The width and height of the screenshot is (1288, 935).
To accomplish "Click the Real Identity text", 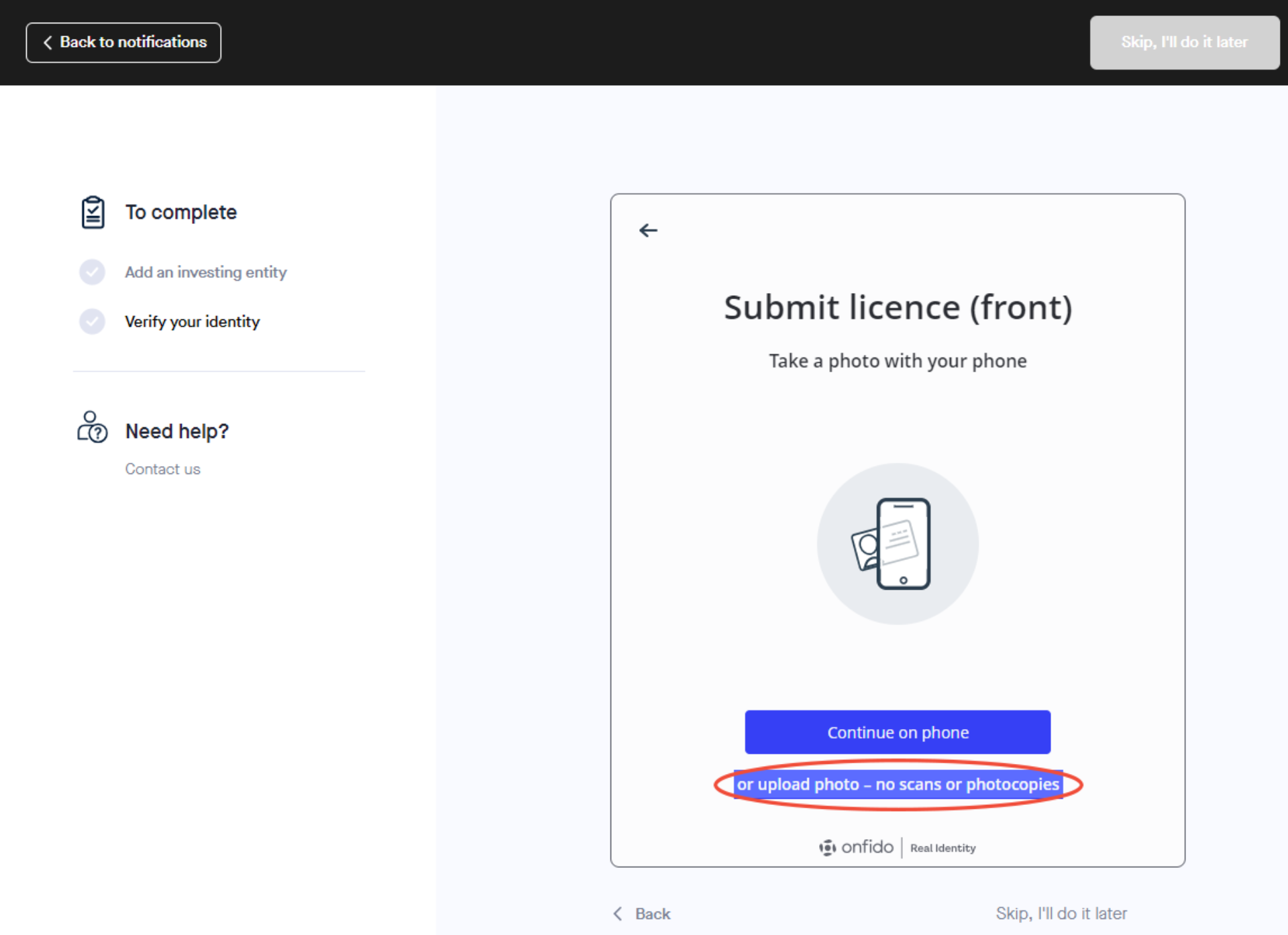I will (943, 848).
